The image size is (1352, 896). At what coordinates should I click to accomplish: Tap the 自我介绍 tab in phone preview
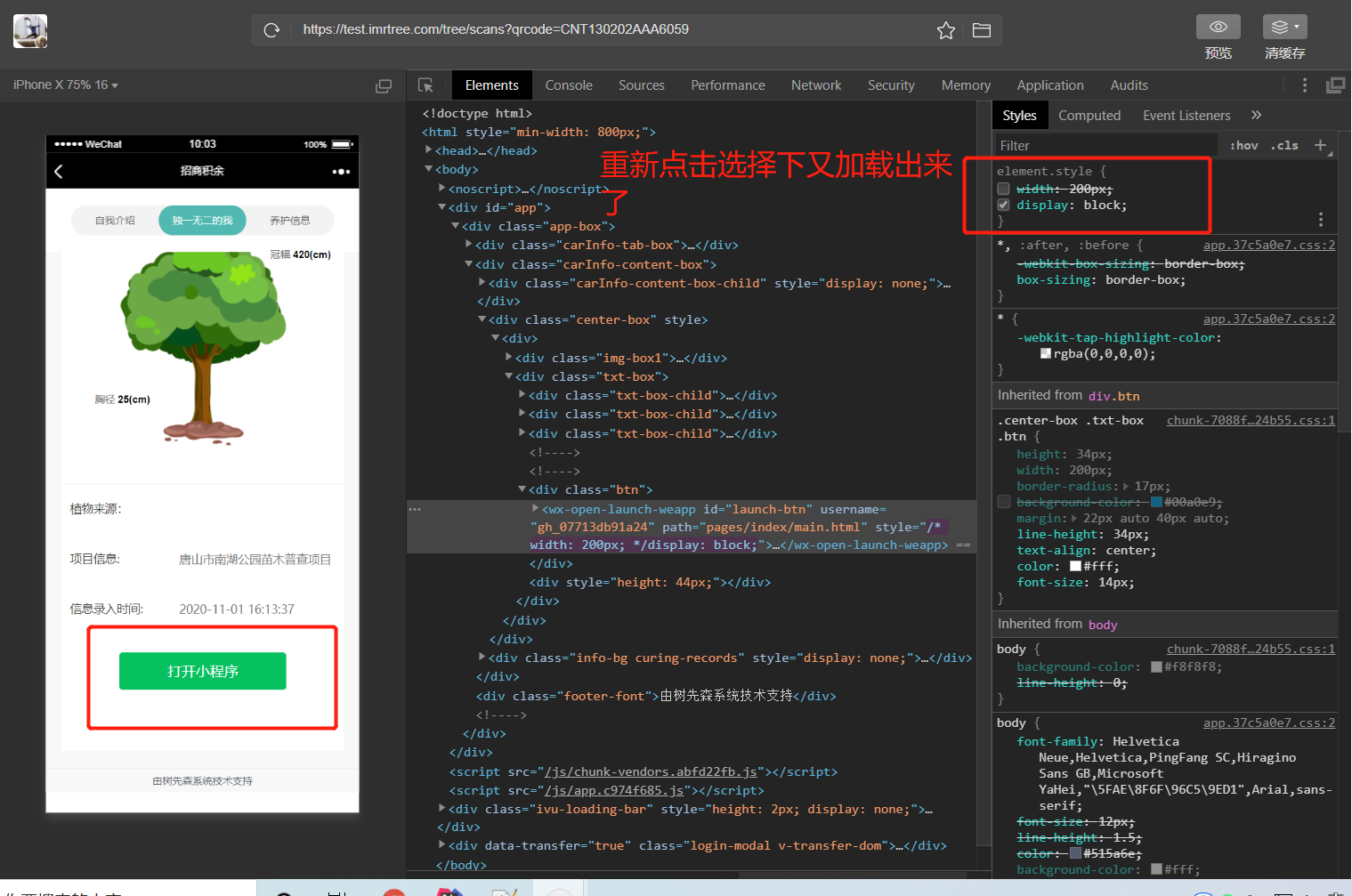115,221
